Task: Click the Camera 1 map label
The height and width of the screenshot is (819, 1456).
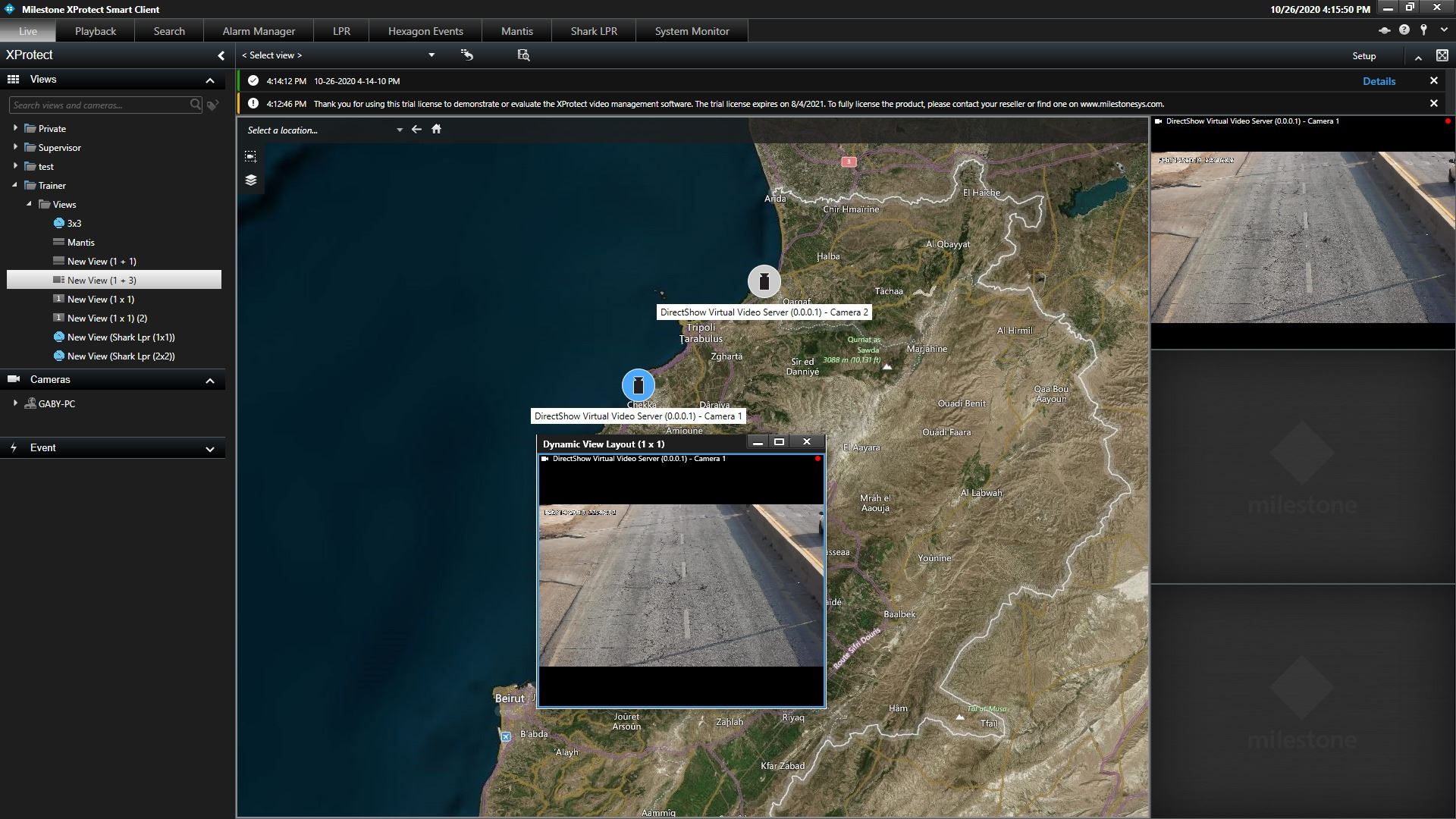Action: click(638, 416)
